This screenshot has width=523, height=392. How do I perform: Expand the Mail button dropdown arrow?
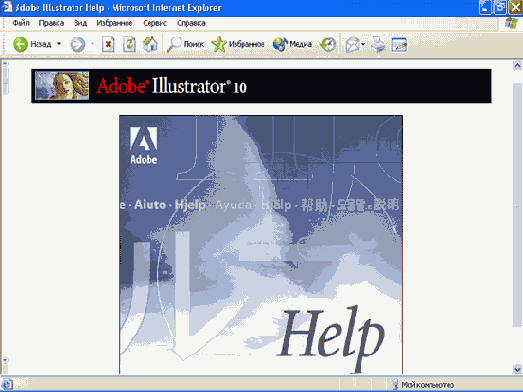pos(363,44)
